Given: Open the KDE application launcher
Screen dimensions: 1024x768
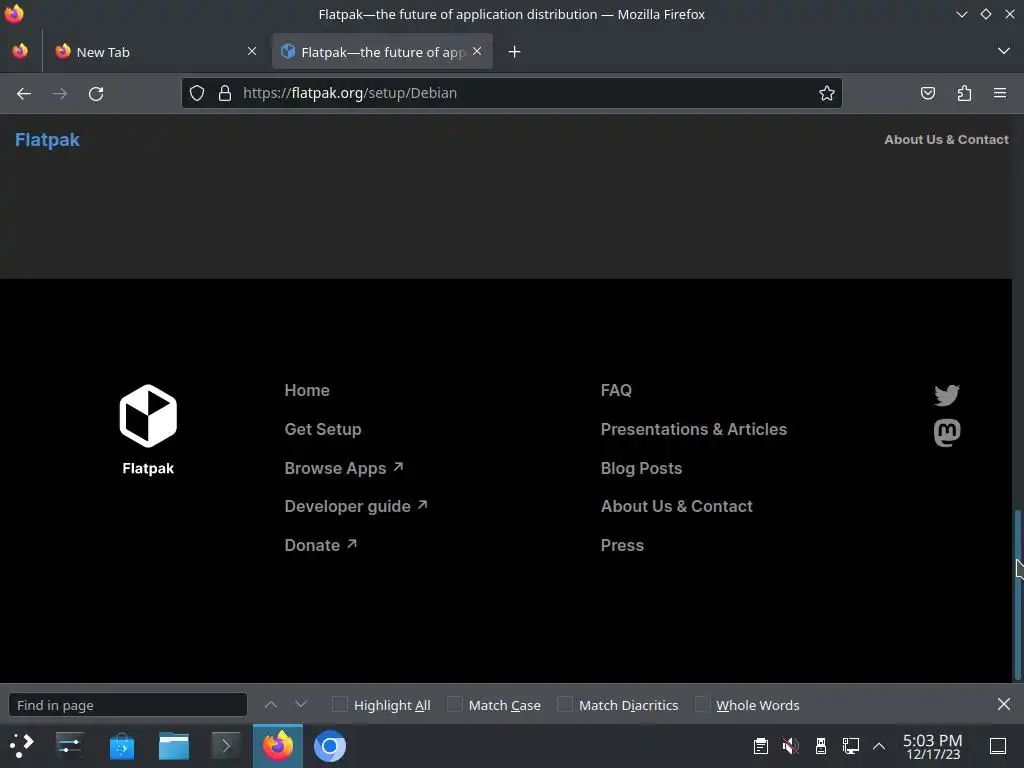Looking at the screenshot, I should pyautogui.click(x=20, y=745).
